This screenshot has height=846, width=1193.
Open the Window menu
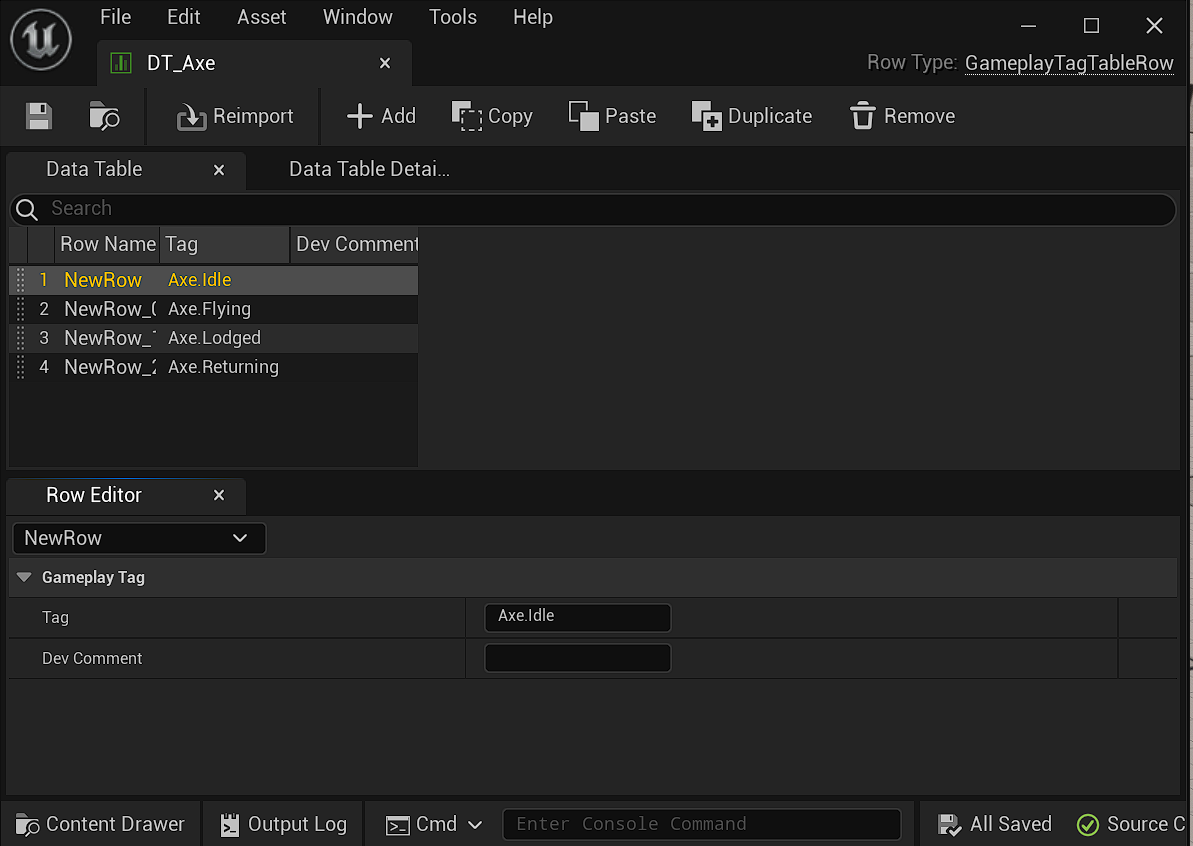click(x=358, y=17)
